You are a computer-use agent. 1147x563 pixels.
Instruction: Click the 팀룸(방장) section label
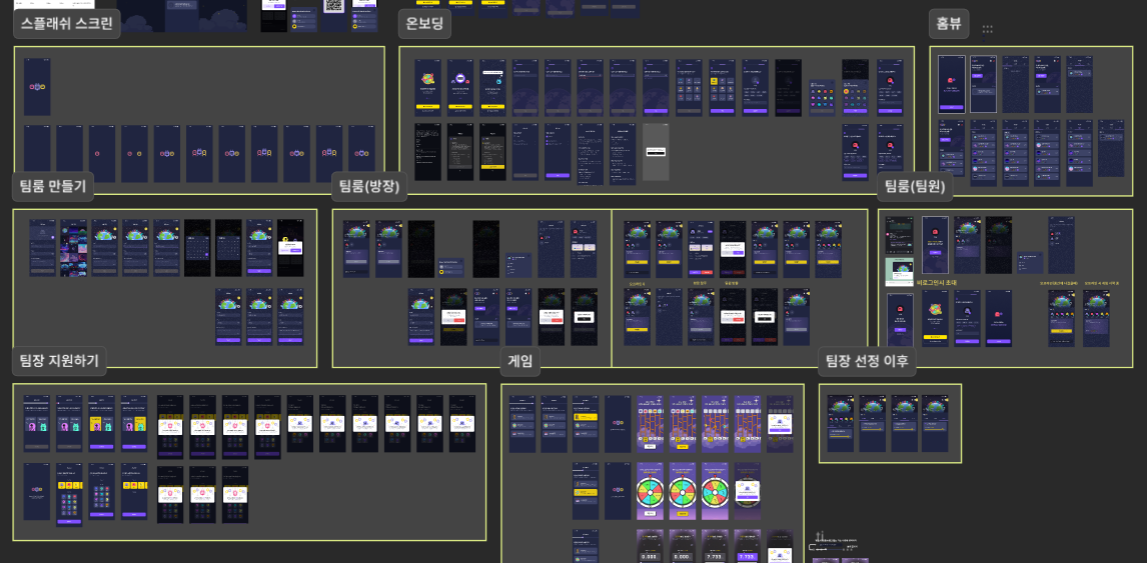[369, 186]
